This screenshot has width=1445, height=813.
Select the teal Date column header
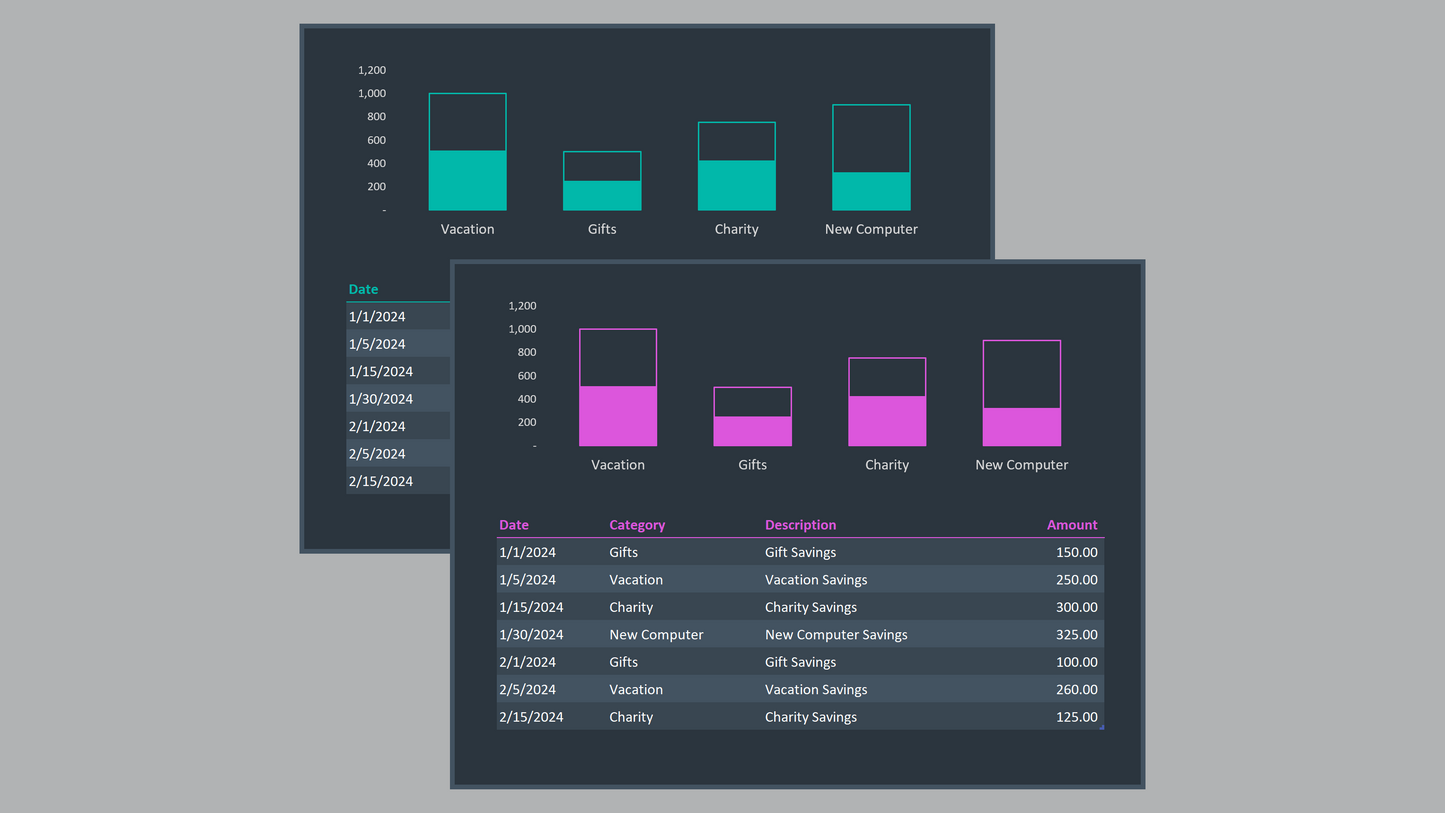pyautogui.click(x=363, y=289)
